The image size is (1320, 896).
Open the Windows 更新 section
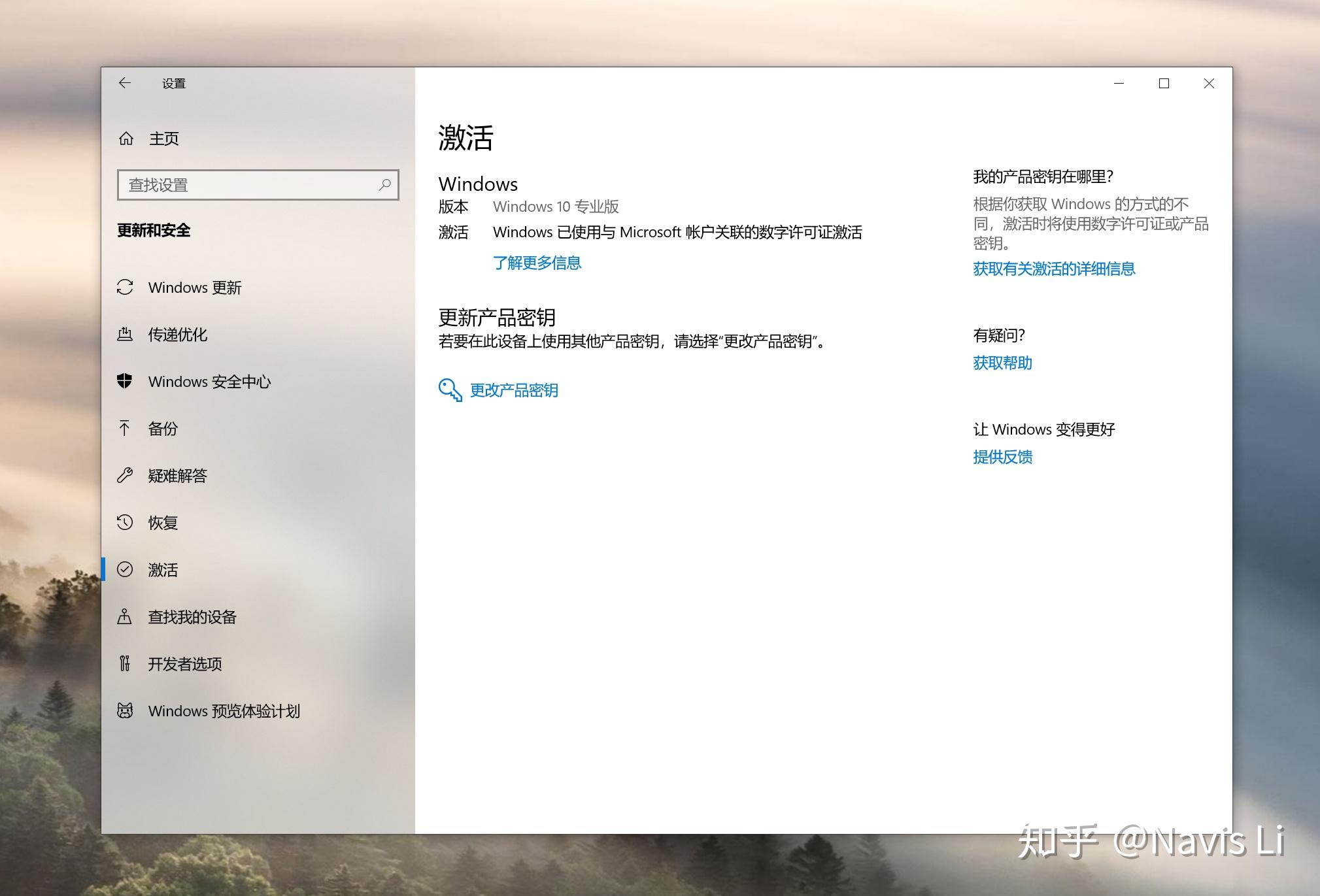(x=258, y=288)
